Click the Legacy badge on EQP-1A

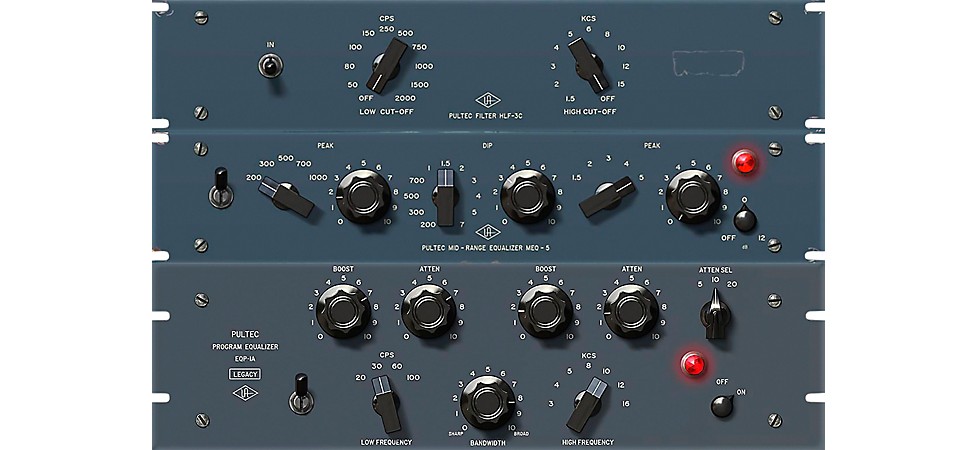pyautogui.click(x=245, y=374)
